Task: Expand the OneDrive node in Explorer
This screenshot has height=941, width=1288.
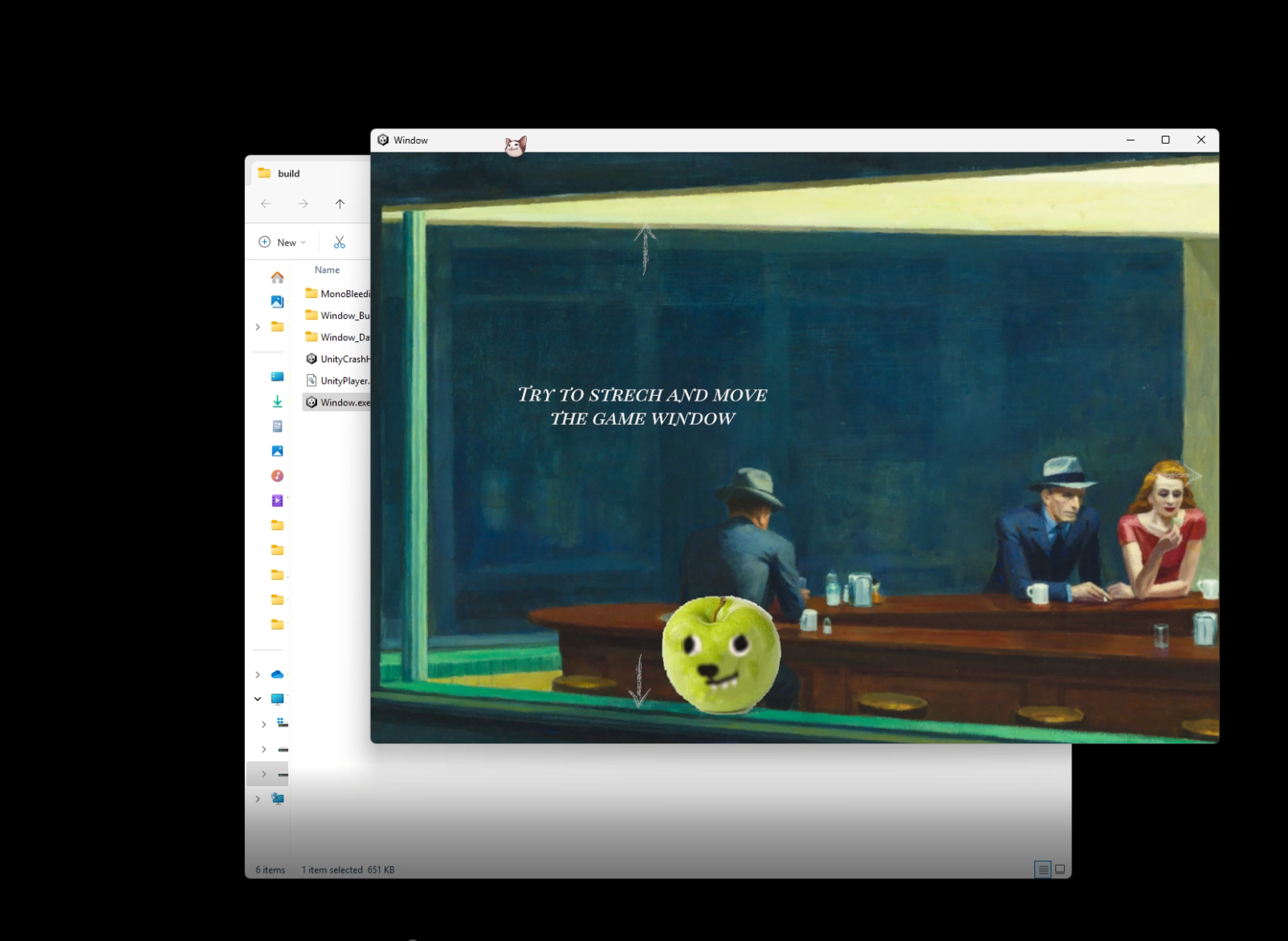Action: tap(258, 674)
